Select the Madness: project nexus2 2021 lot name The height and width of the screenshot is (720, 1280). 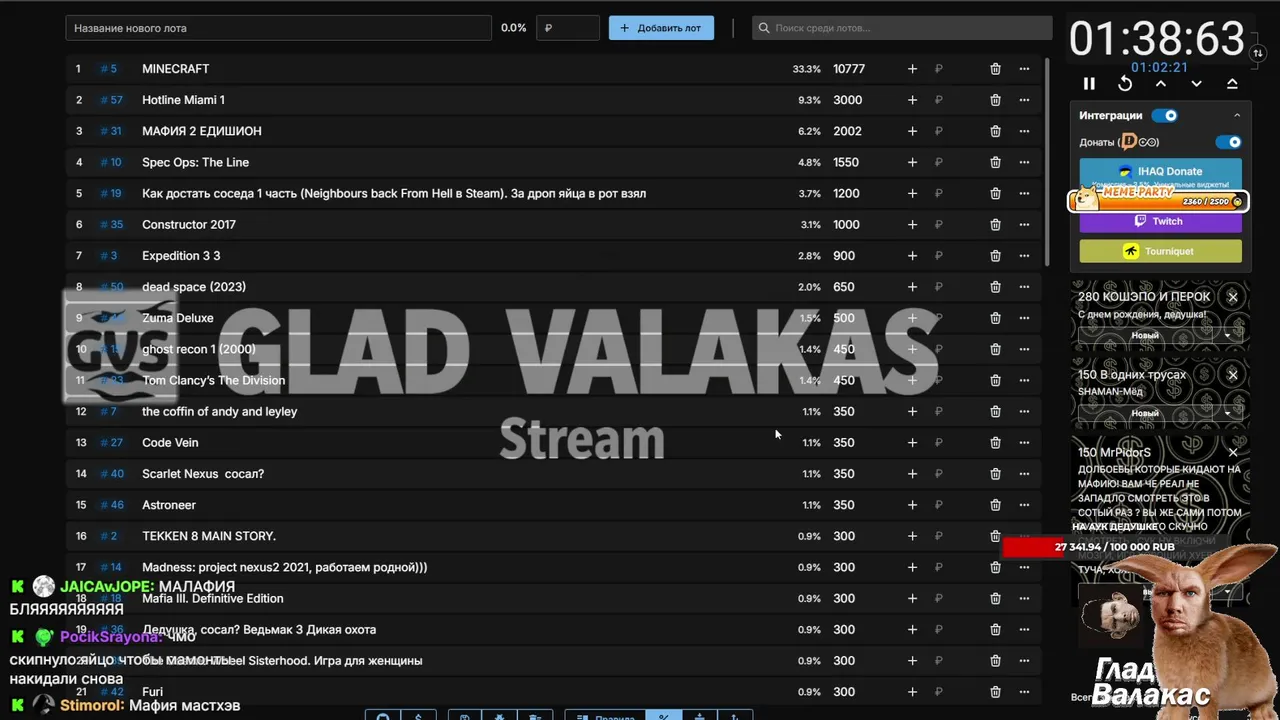pos(284,567)
